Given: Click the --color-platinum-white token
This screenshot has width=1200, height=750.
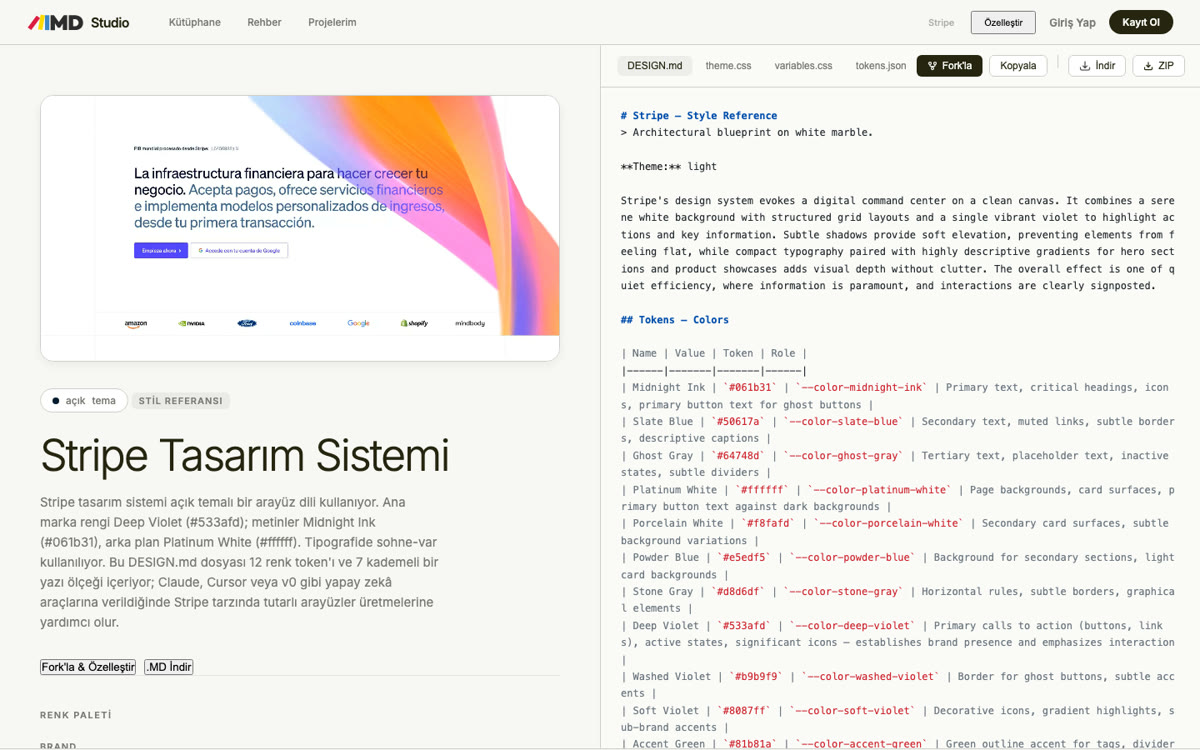Looking at the screenshot, I should [879, 490].
